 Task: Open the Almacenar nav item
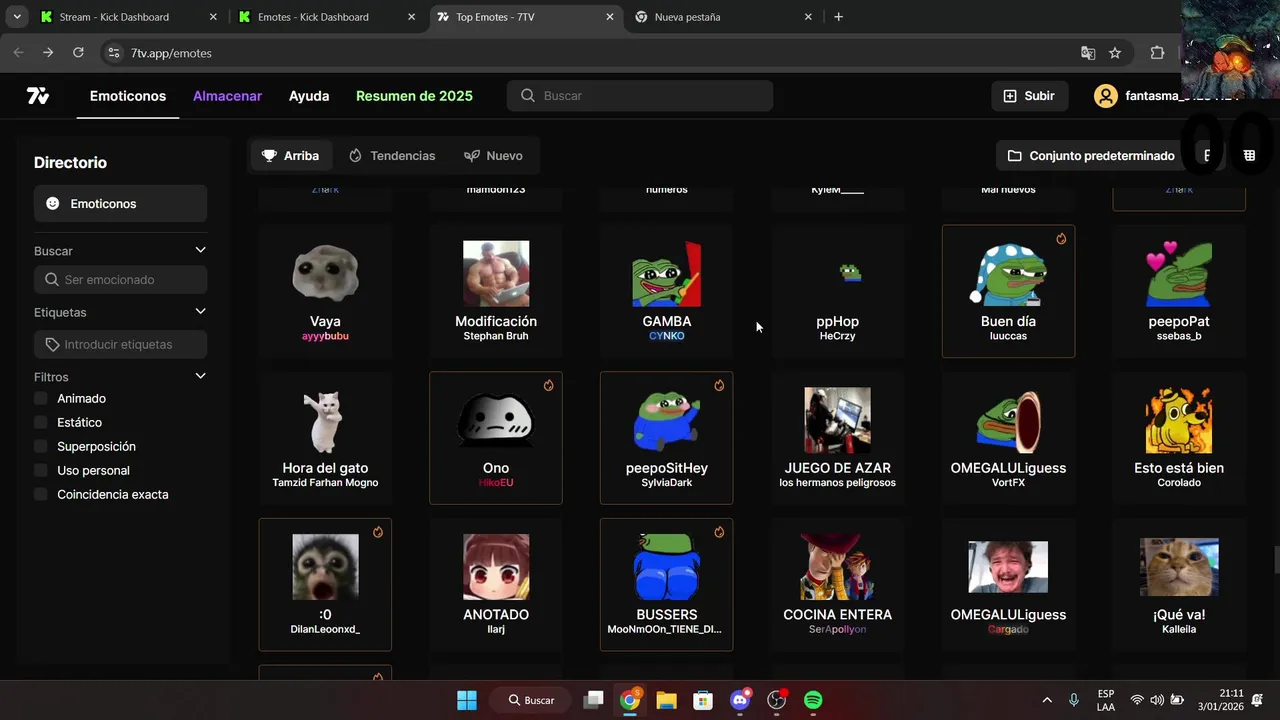[x=227, y=96]
